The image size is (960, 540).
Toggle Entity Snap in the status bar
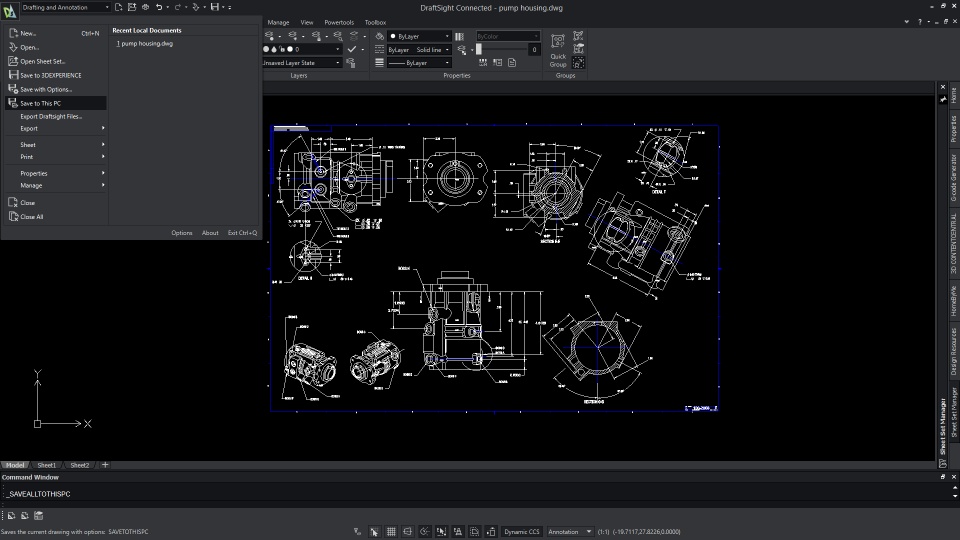tap(441, 531)
